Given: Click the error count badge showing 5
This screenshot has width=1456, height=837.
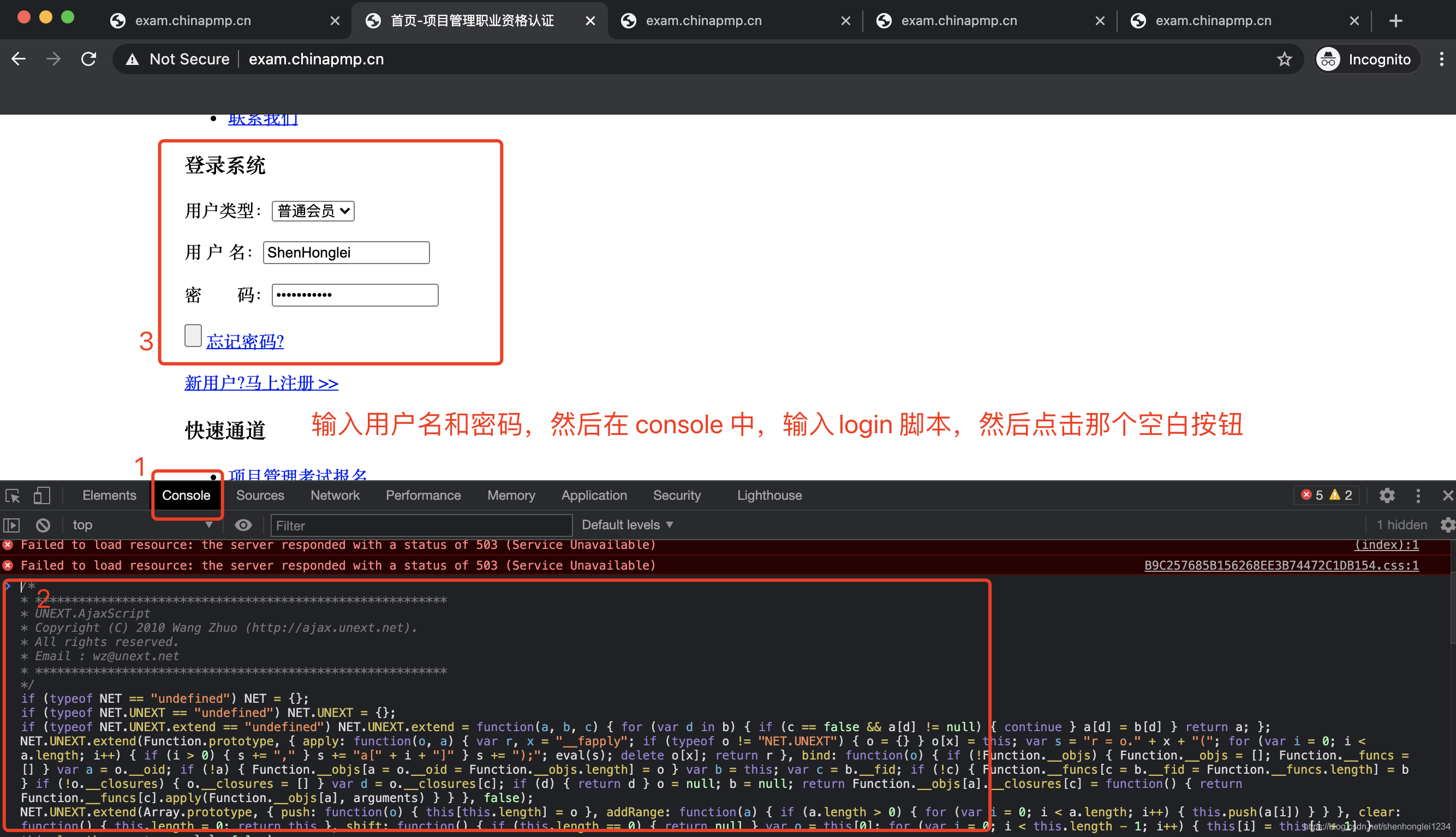Looking at the screenshot, I should (1313, 495).
